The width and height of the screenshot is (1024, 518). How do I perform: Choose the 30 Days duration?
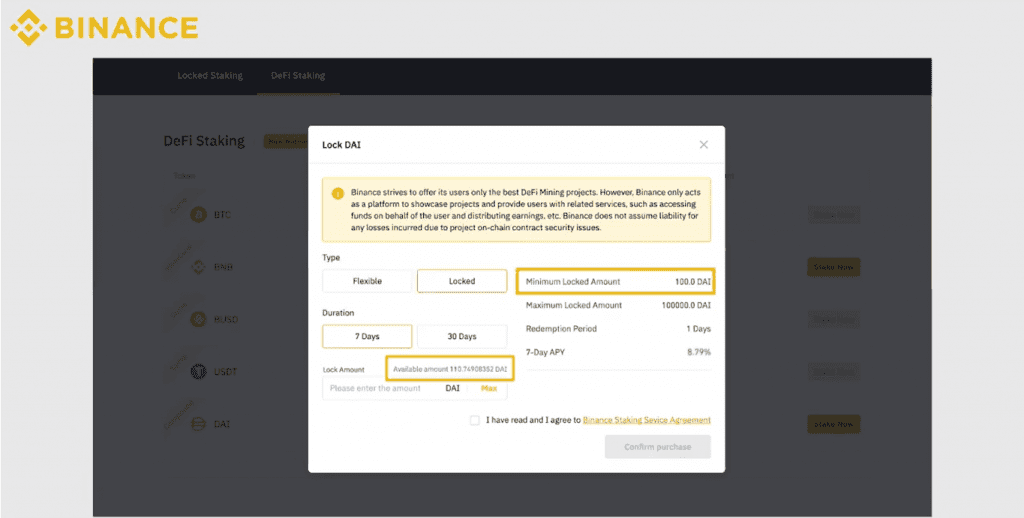pos(462,336)
